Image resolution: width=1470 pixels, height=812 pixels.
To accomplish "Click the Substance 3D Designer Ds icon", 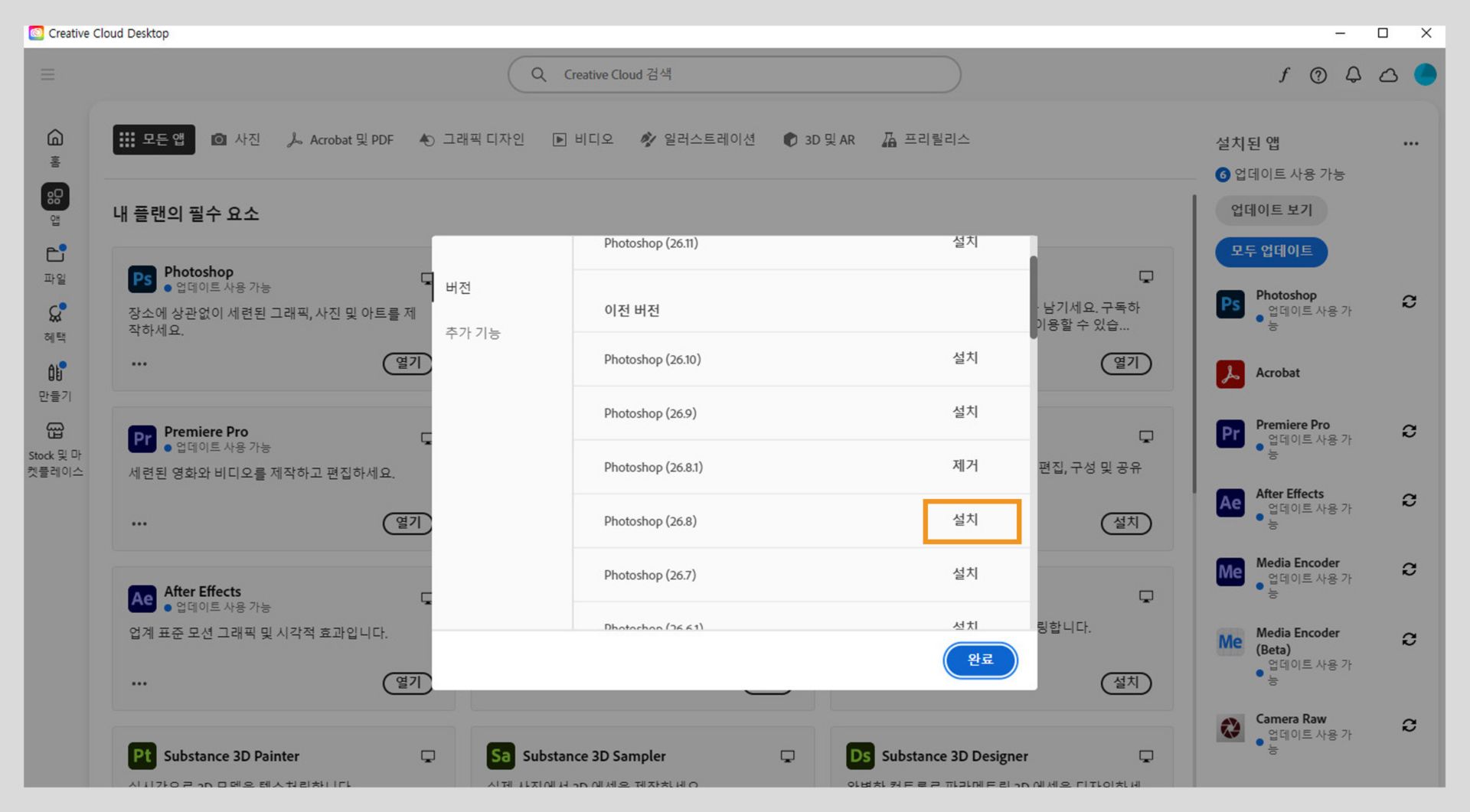I will [x=860, y=756].
